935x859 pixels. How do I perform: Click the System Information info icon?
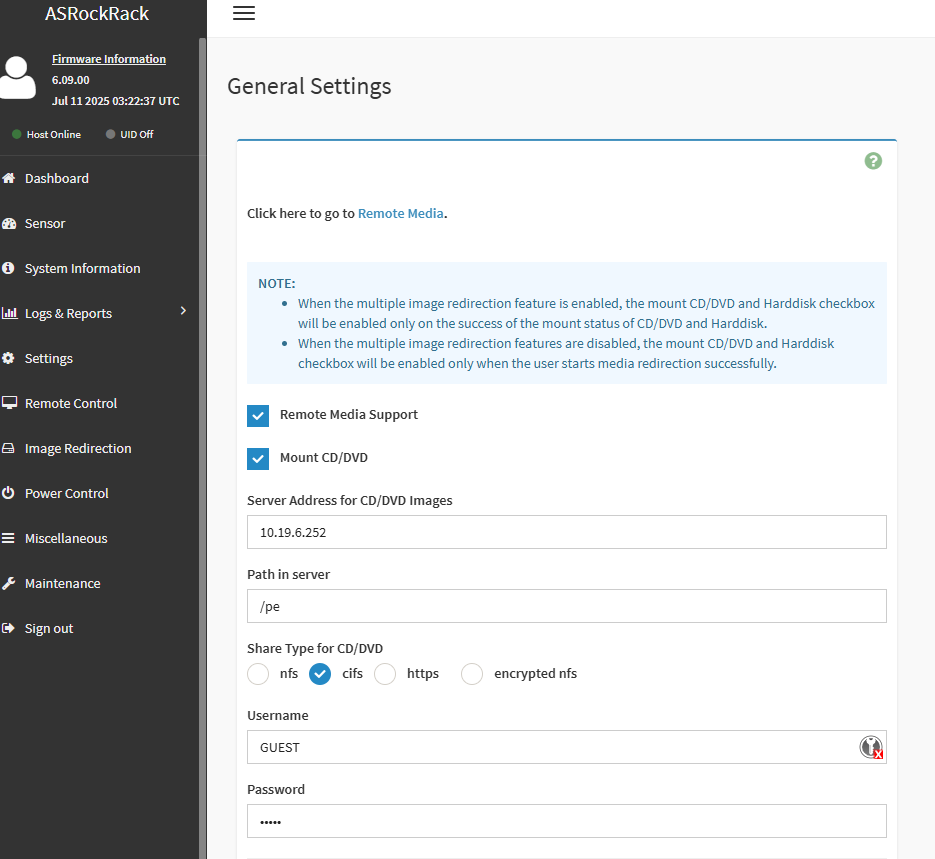[x=9, y=268]
